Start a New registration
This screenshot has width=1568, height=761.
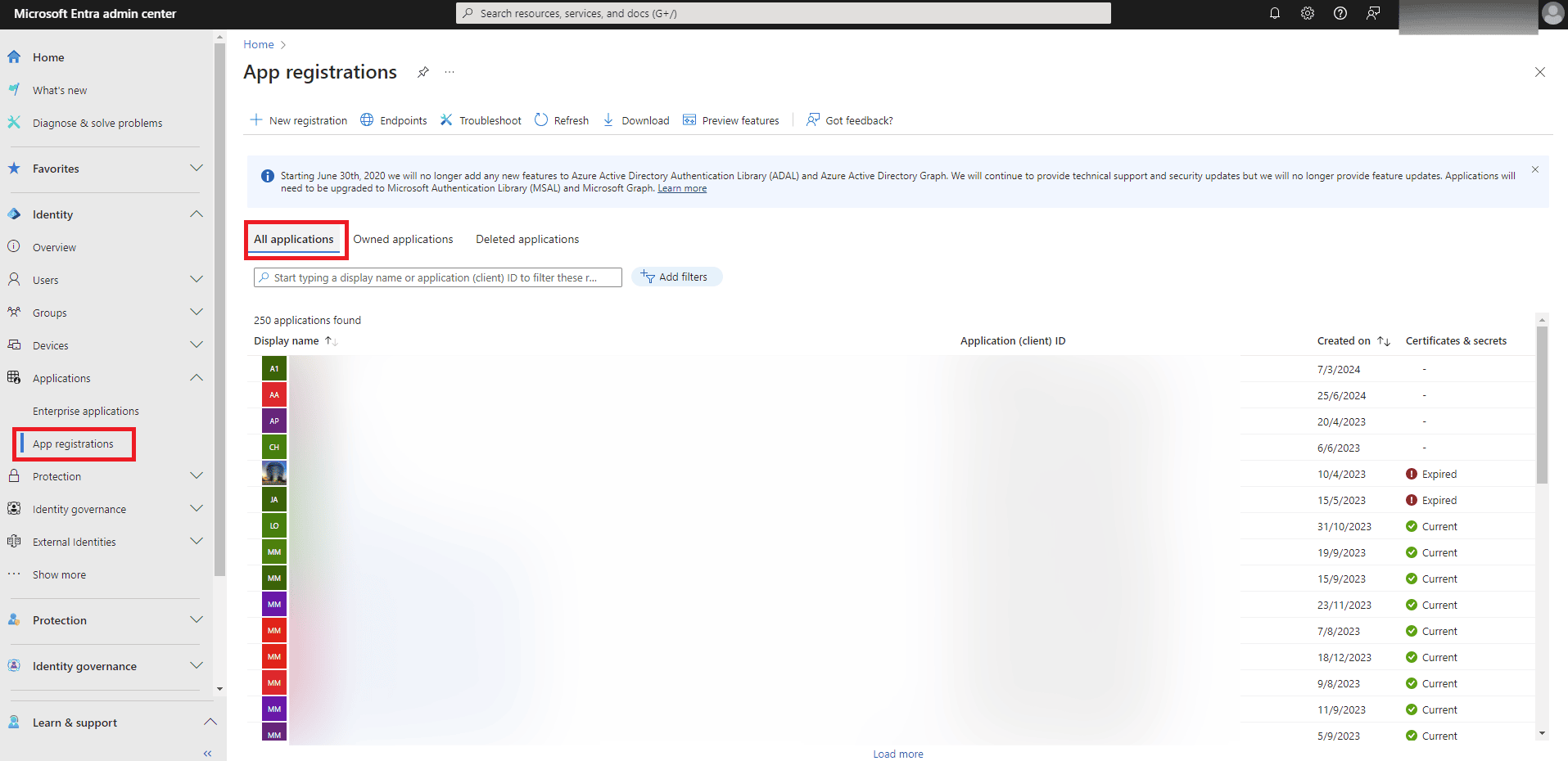point(298,119)
